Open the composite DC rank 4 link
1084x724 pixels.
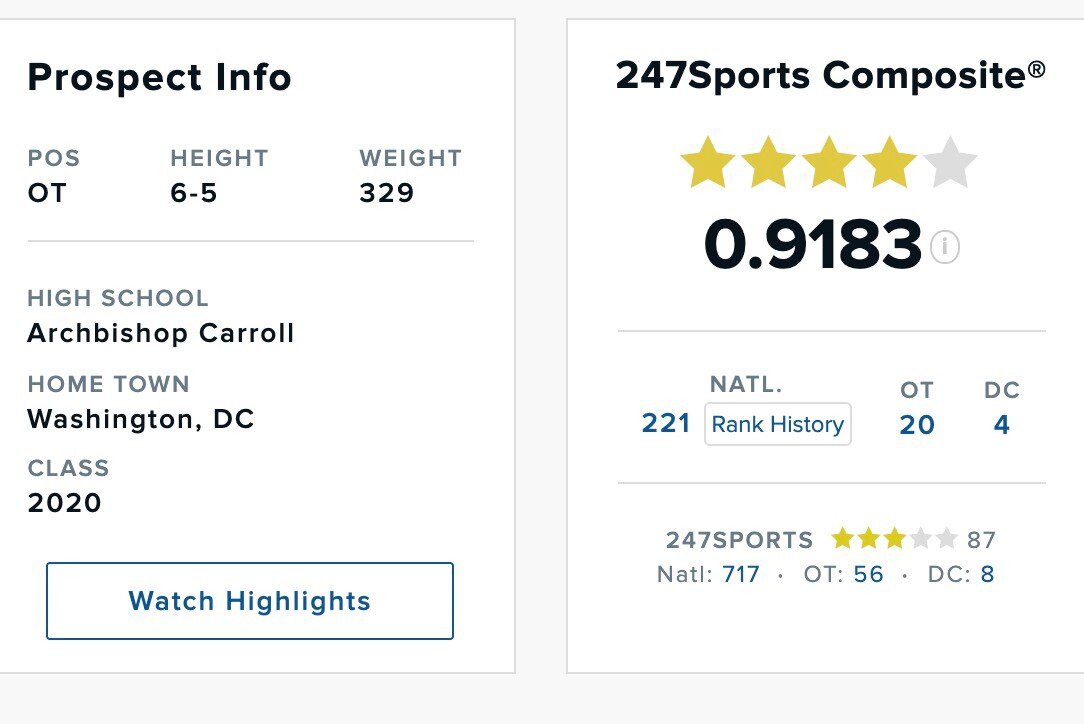[1002, 425]
